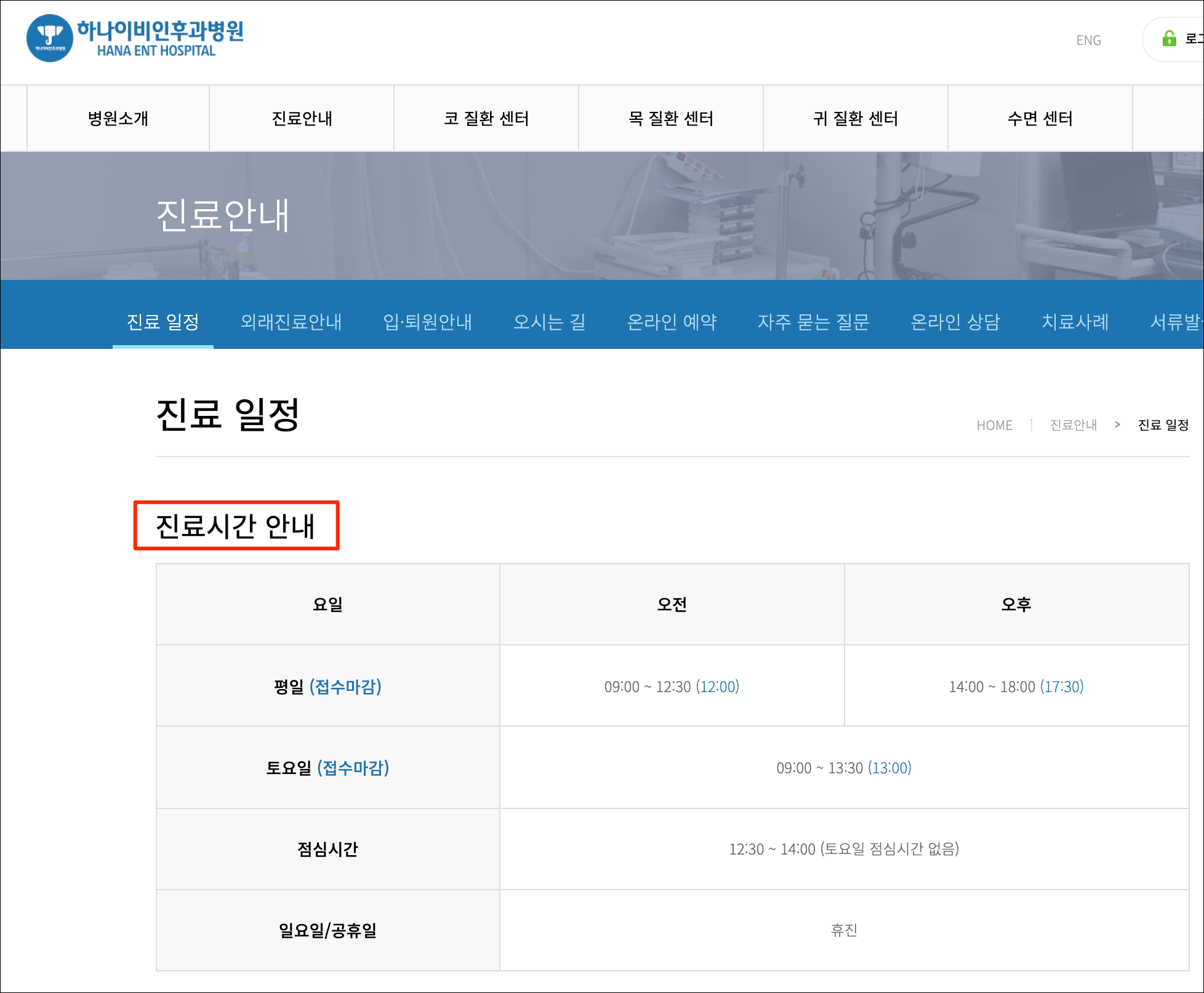Image resolution: width=1204 pixels, height=993 pixels.
Task: Open the 치료사례 tab
Action: point(1075,322)
